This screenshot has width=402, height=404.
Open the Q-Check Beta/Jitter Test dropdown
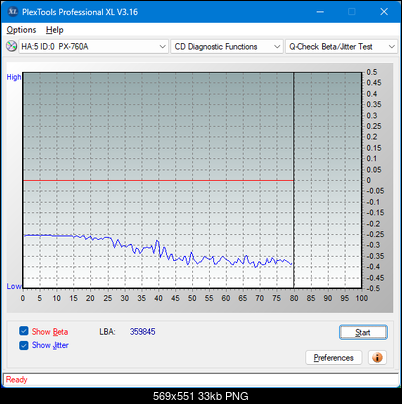click(x=341, y=47)
